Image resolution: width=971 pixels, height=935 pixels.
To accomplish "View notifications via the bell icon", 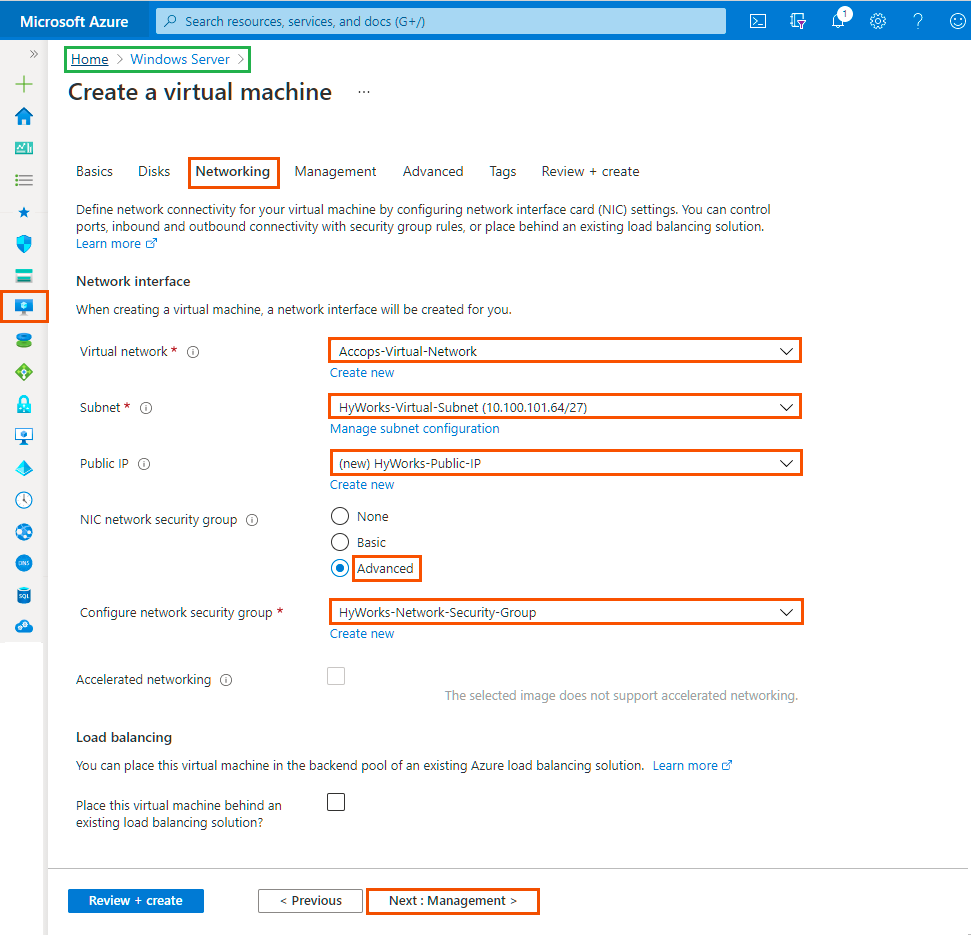I will 838,20.
